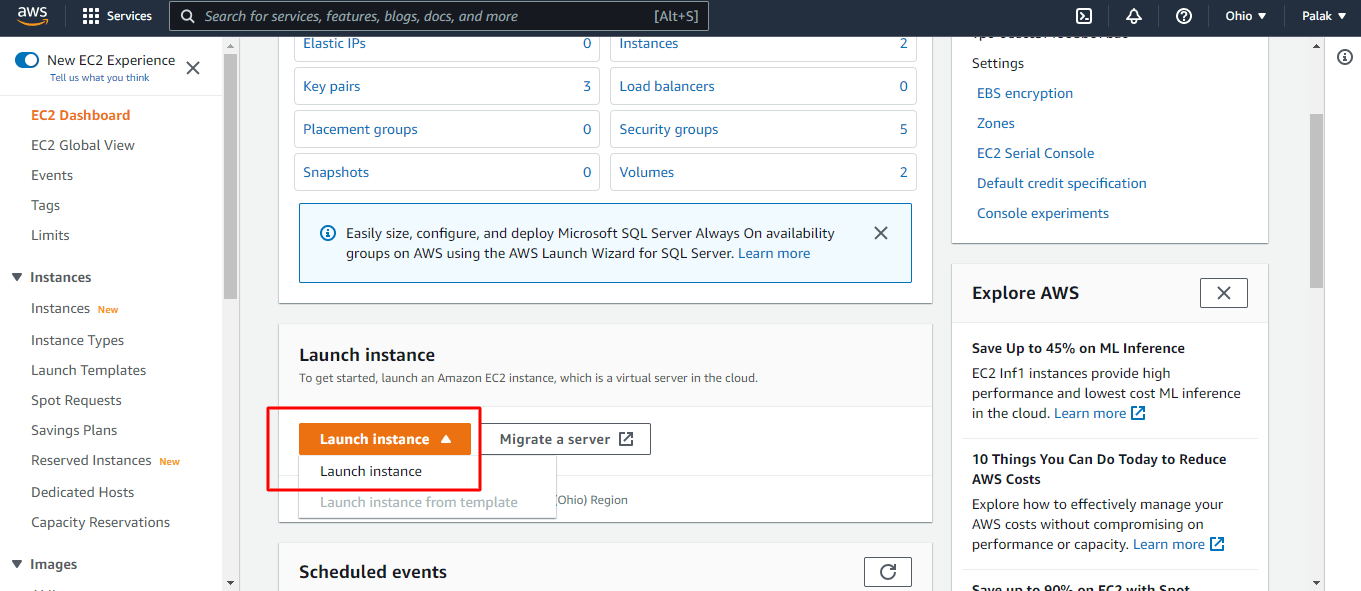1361x591 pixels.
Task: Toggle the New EC2 Experience switch
Action: click(27, 60)
